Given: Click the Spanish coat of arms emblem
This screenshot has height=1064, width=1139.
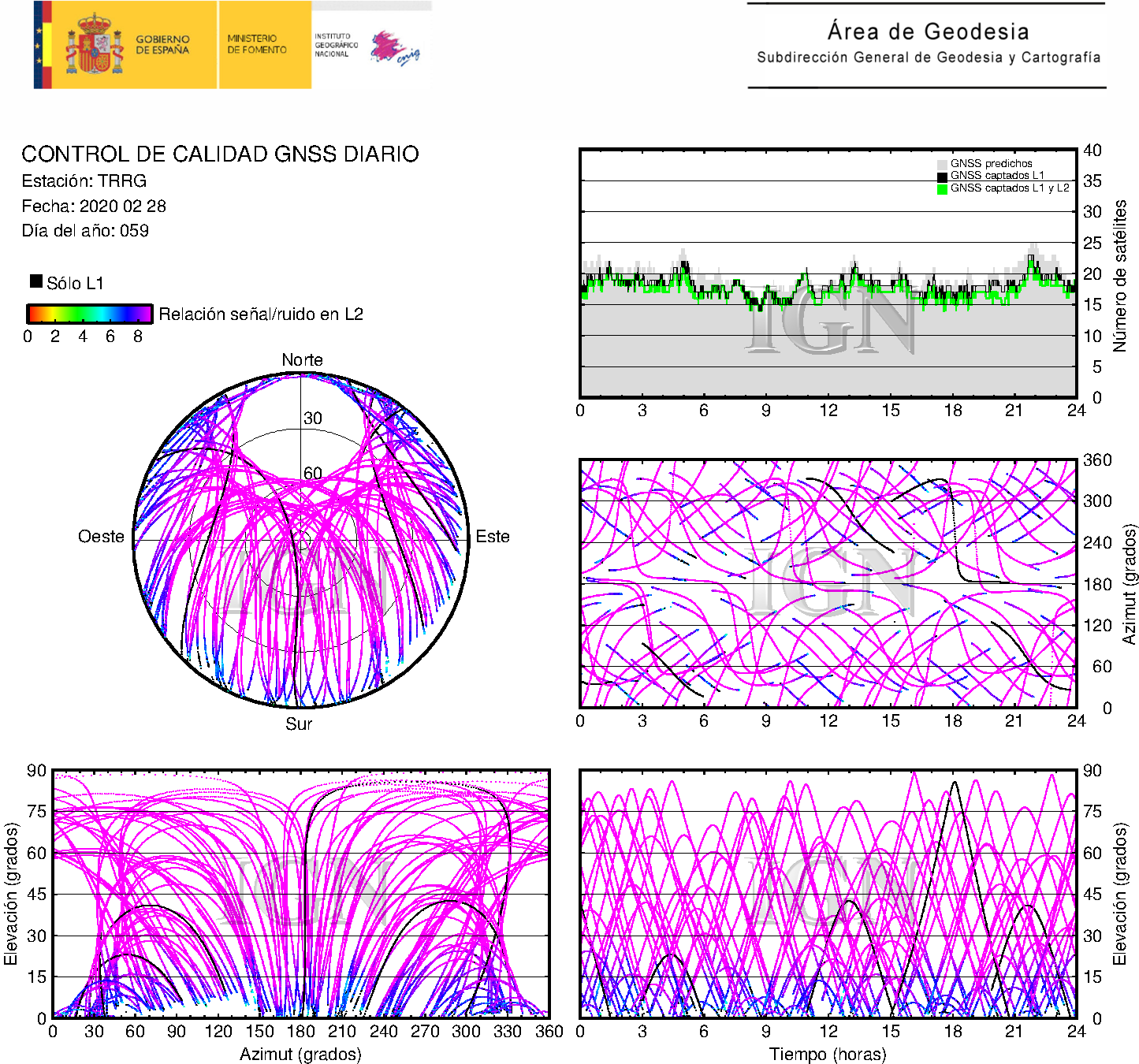Looking at the screenshot, I should click(94, 45).
